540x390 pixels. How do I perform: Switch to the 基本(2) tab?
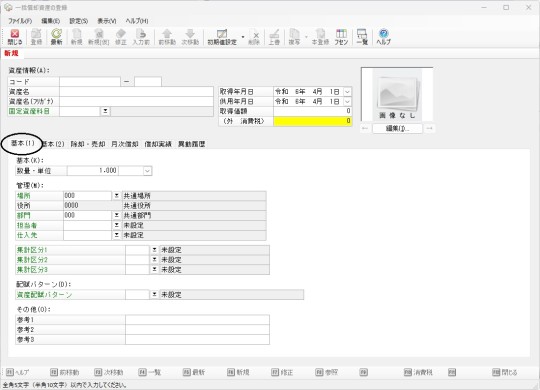[53, 144]
